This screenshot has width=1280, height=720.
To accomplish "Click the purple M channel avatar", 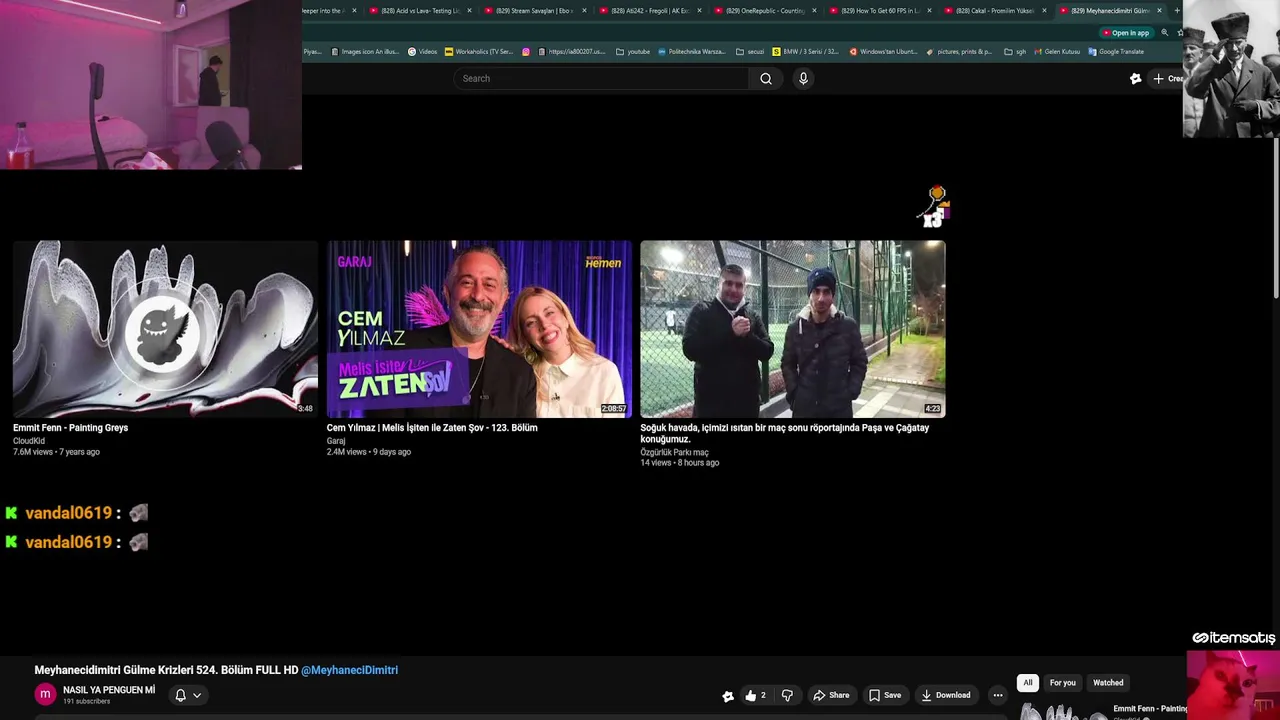I will coord(45,694).
